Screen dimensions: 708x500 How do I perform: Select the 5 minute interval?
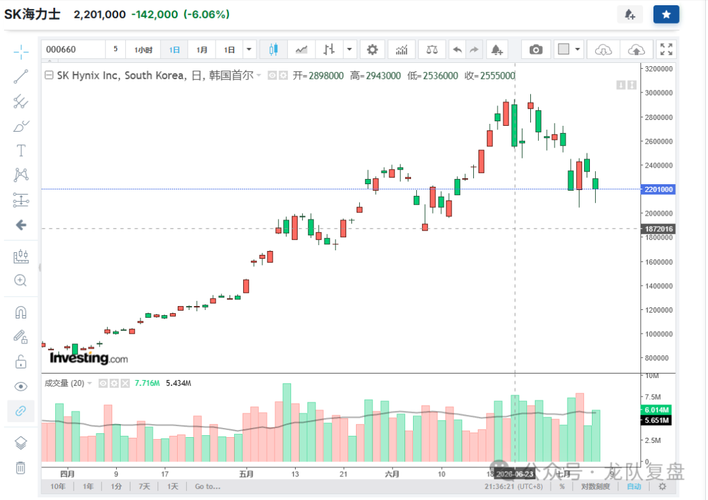click(116, 49)
